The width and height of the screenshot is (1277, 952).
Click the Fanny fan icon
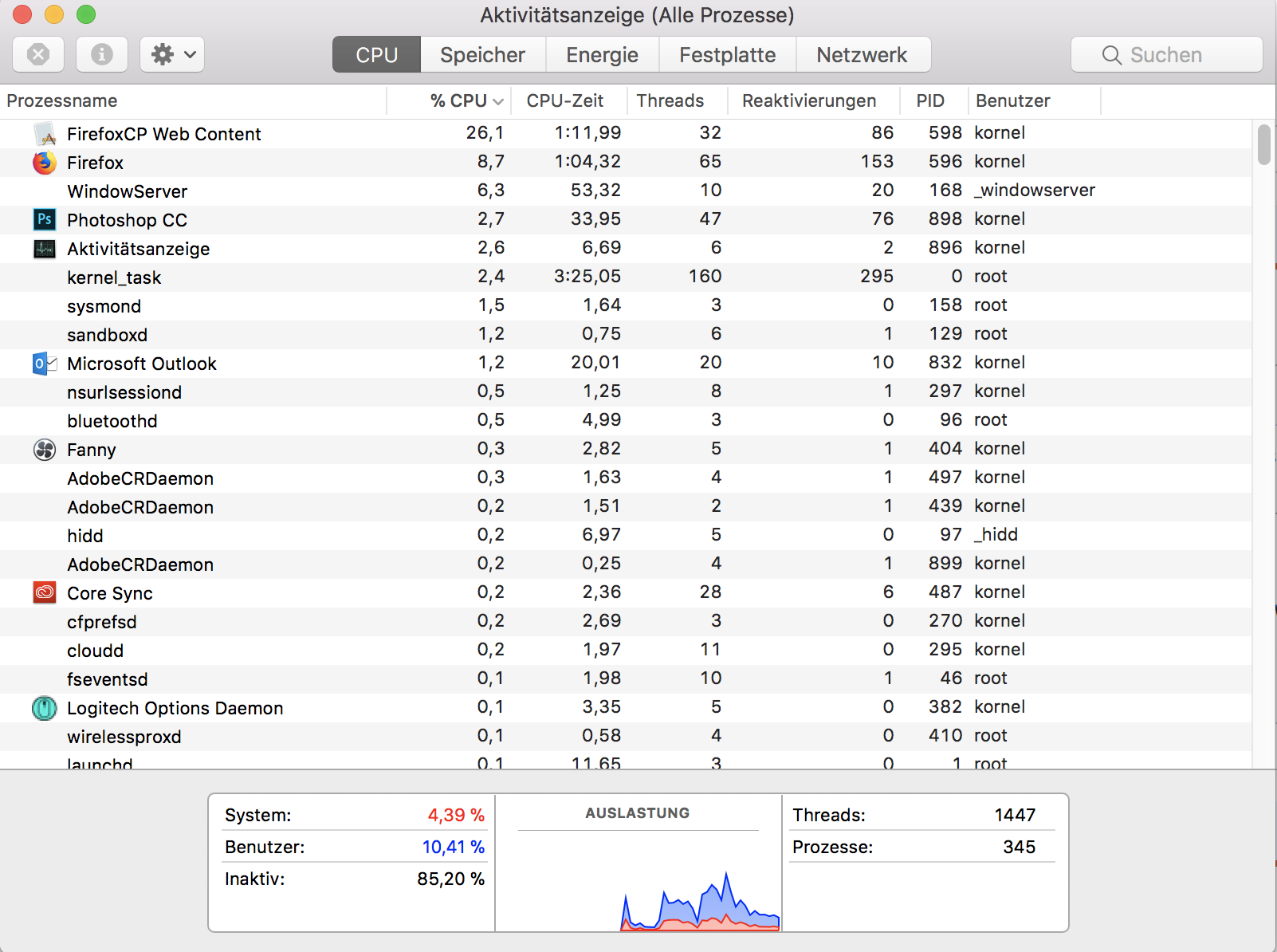(x=45, y=450)
